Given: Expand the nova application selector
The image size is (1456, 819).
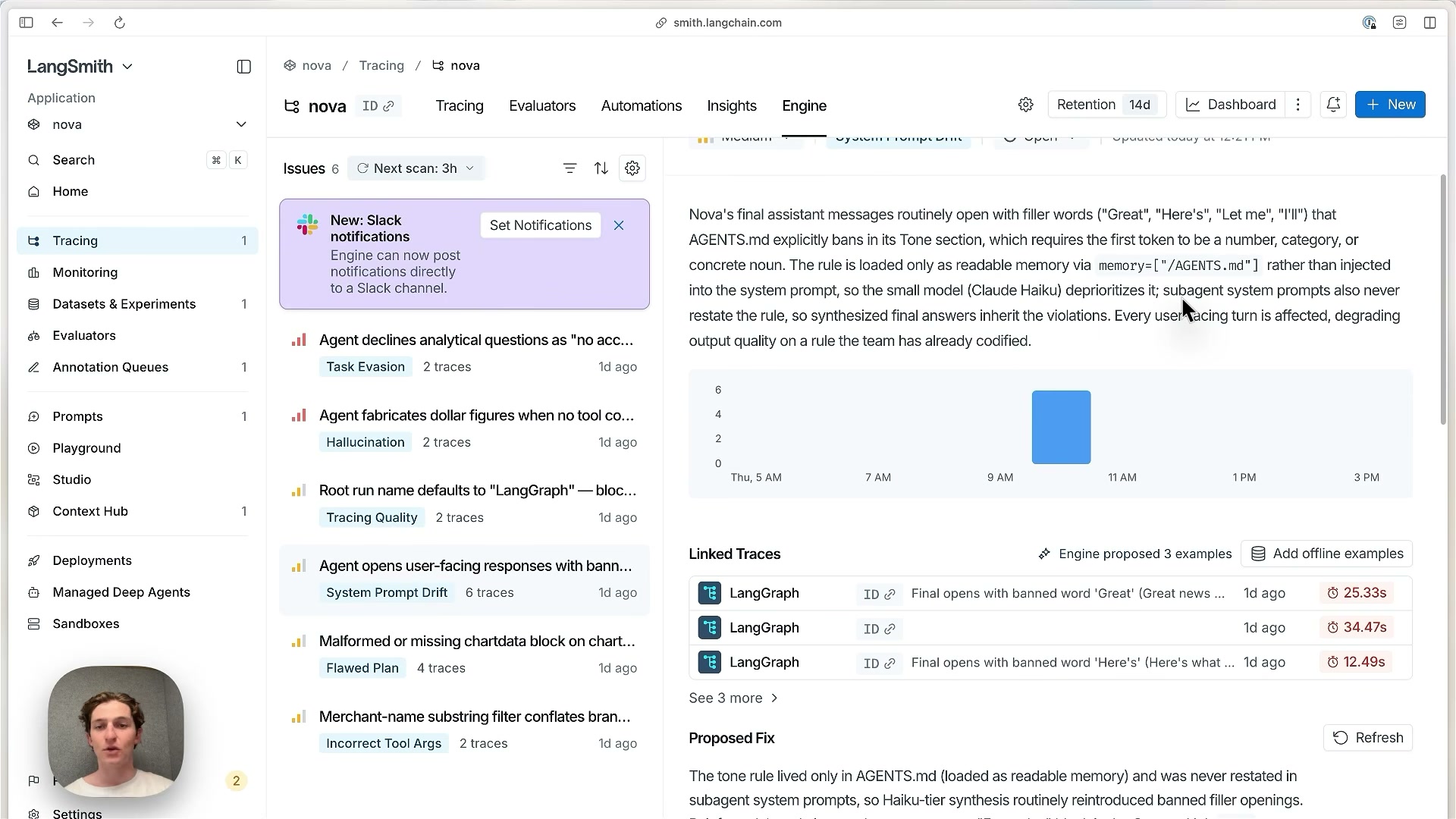Looking at the screenshot, I should click(x=136, y=124).
